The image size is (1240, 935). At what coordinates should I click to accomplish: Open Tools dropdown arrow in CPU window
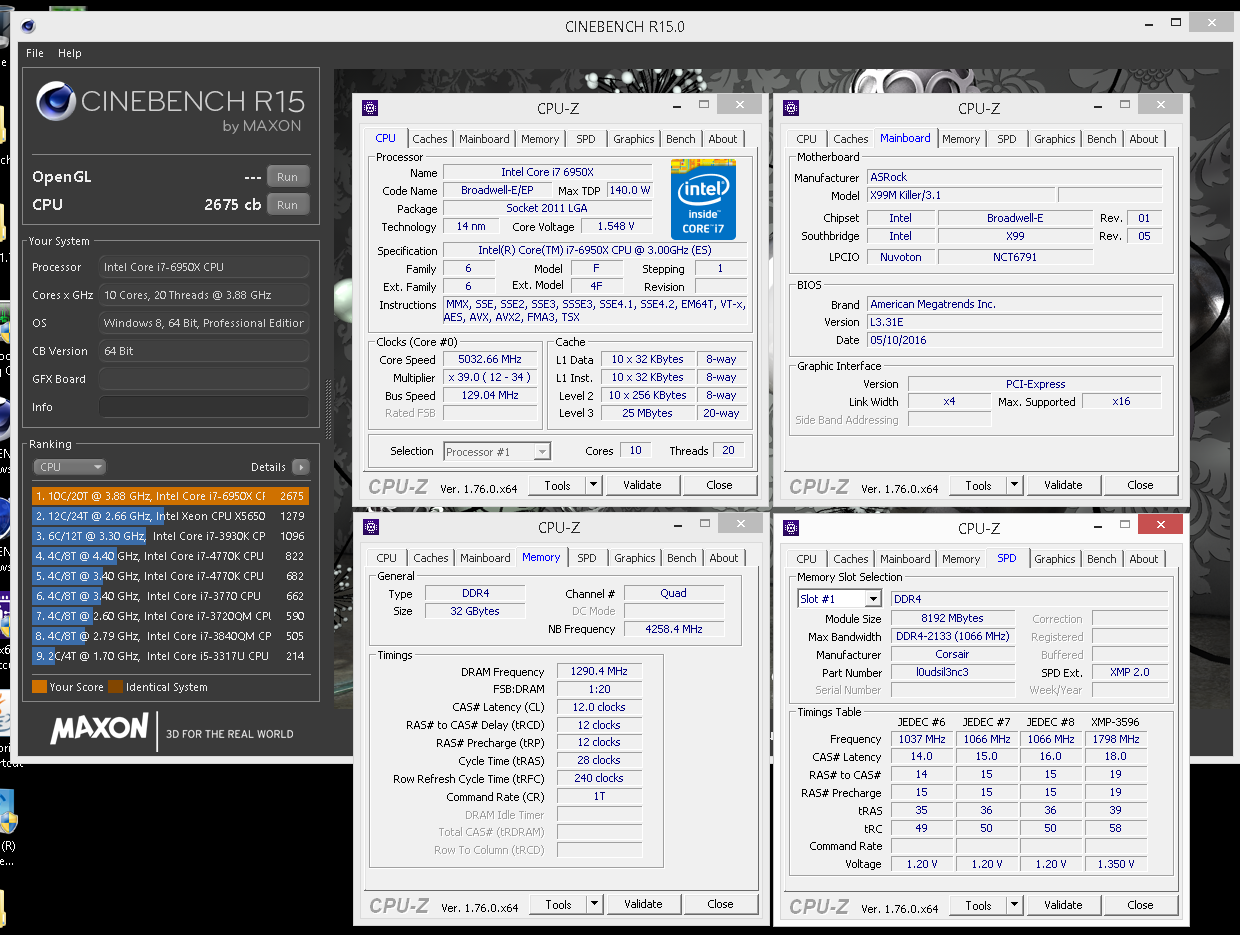(x=593, y=486)
